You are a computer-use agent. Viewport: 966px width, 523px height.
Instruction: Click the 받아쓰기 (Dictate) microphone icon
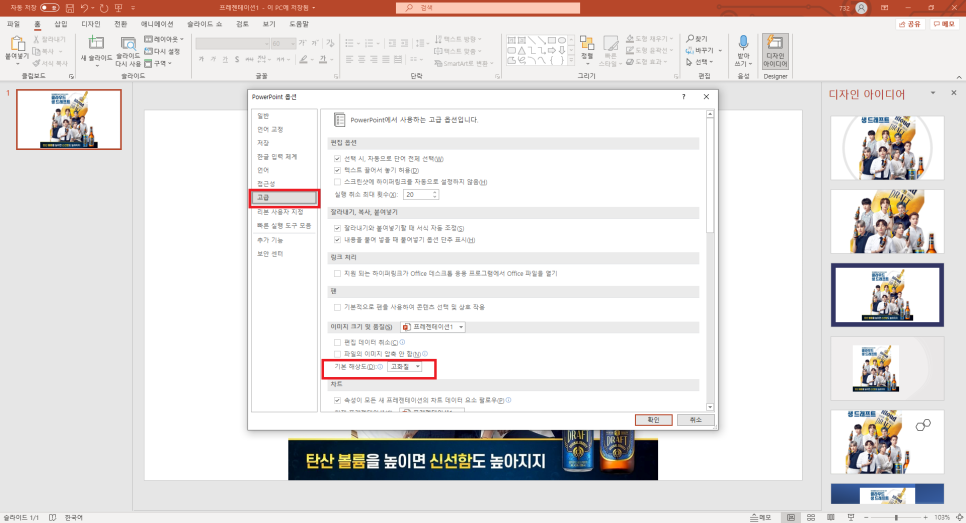pos(743,43)
